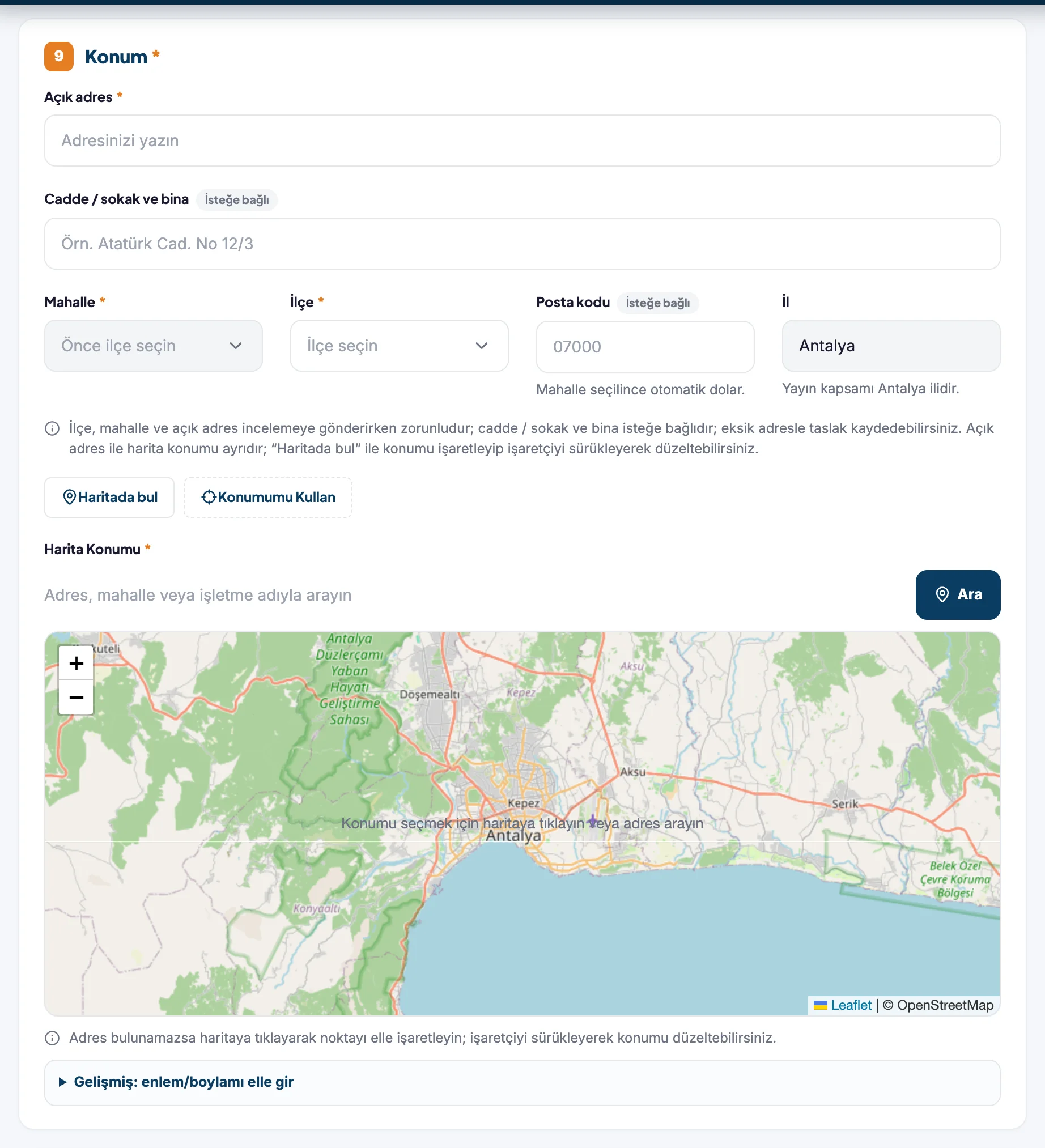
Task: Focus the Açık adres input field
Action: click(522, 141)
